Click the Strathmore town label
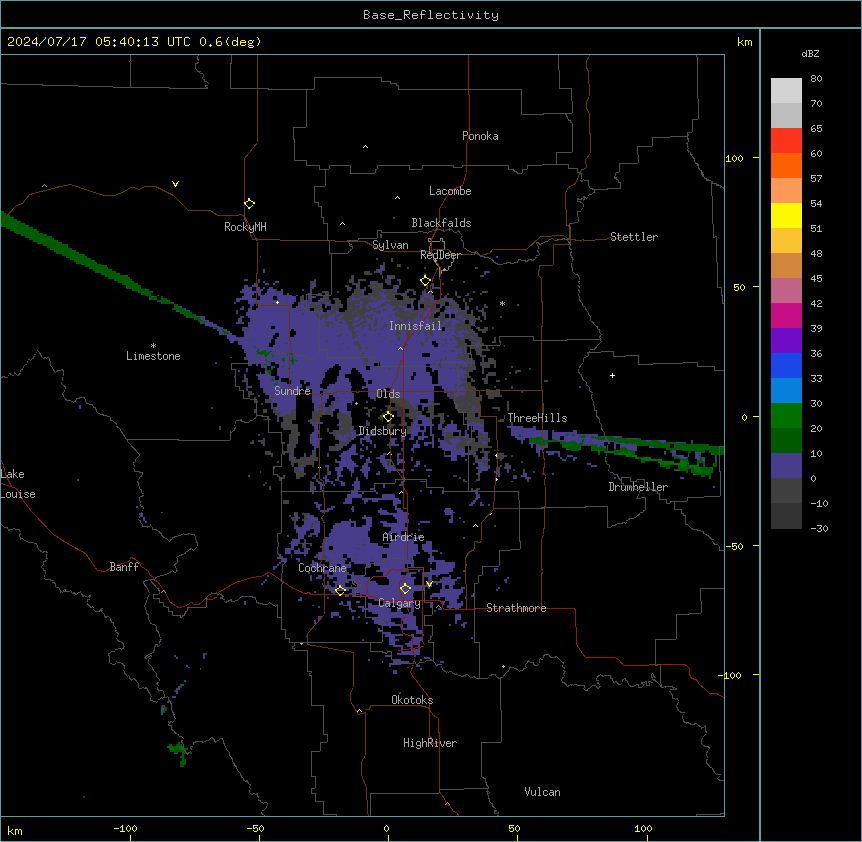862x842 pixels. (516, 608)
